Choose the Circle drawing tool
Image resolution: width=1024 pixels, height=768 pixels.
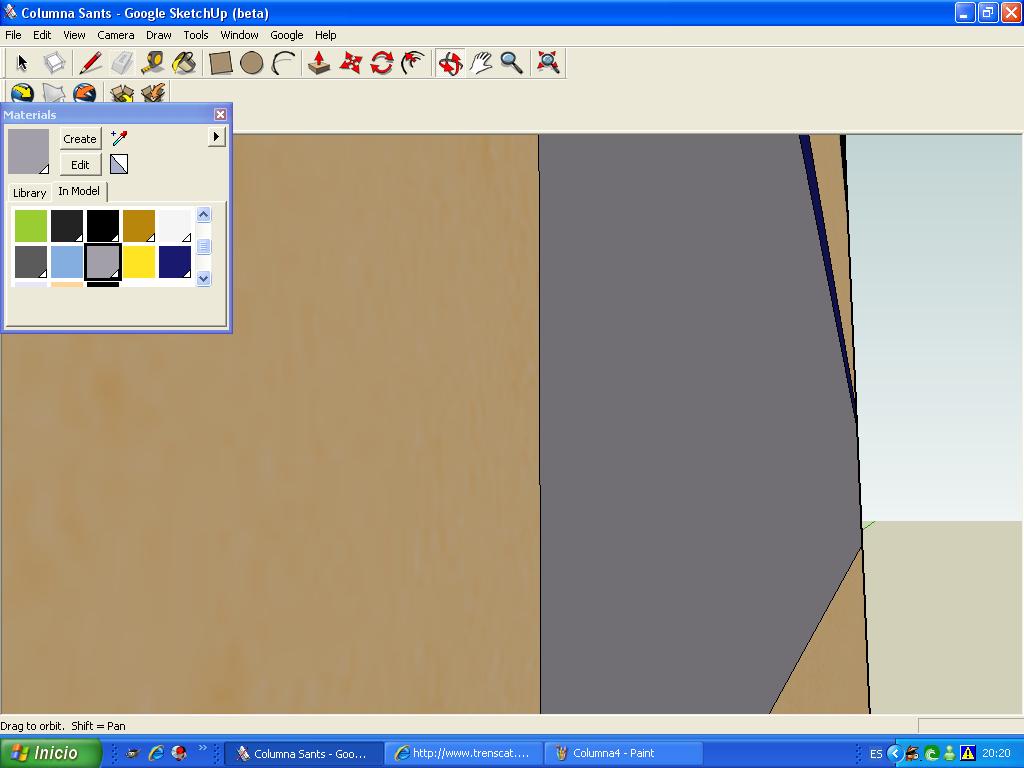pos(252,63)
